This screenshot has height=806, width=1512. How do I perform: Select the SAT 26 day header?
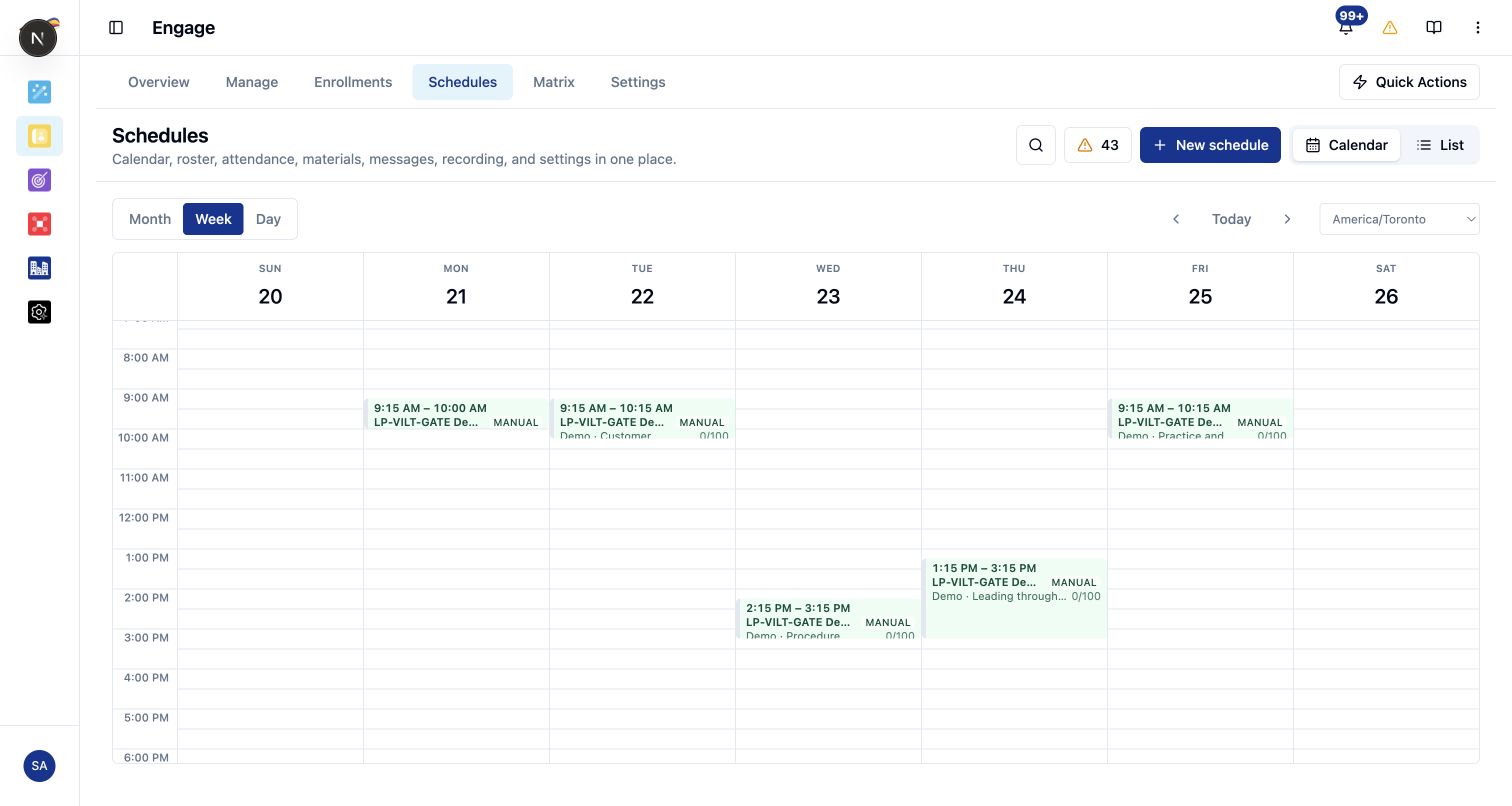point(1386,286)
